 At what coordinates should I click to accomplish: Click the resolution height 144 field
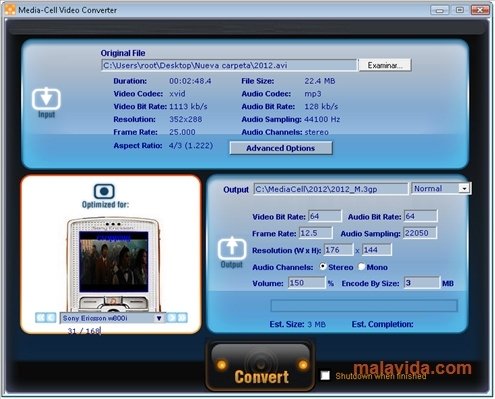(x=377, y=250)
